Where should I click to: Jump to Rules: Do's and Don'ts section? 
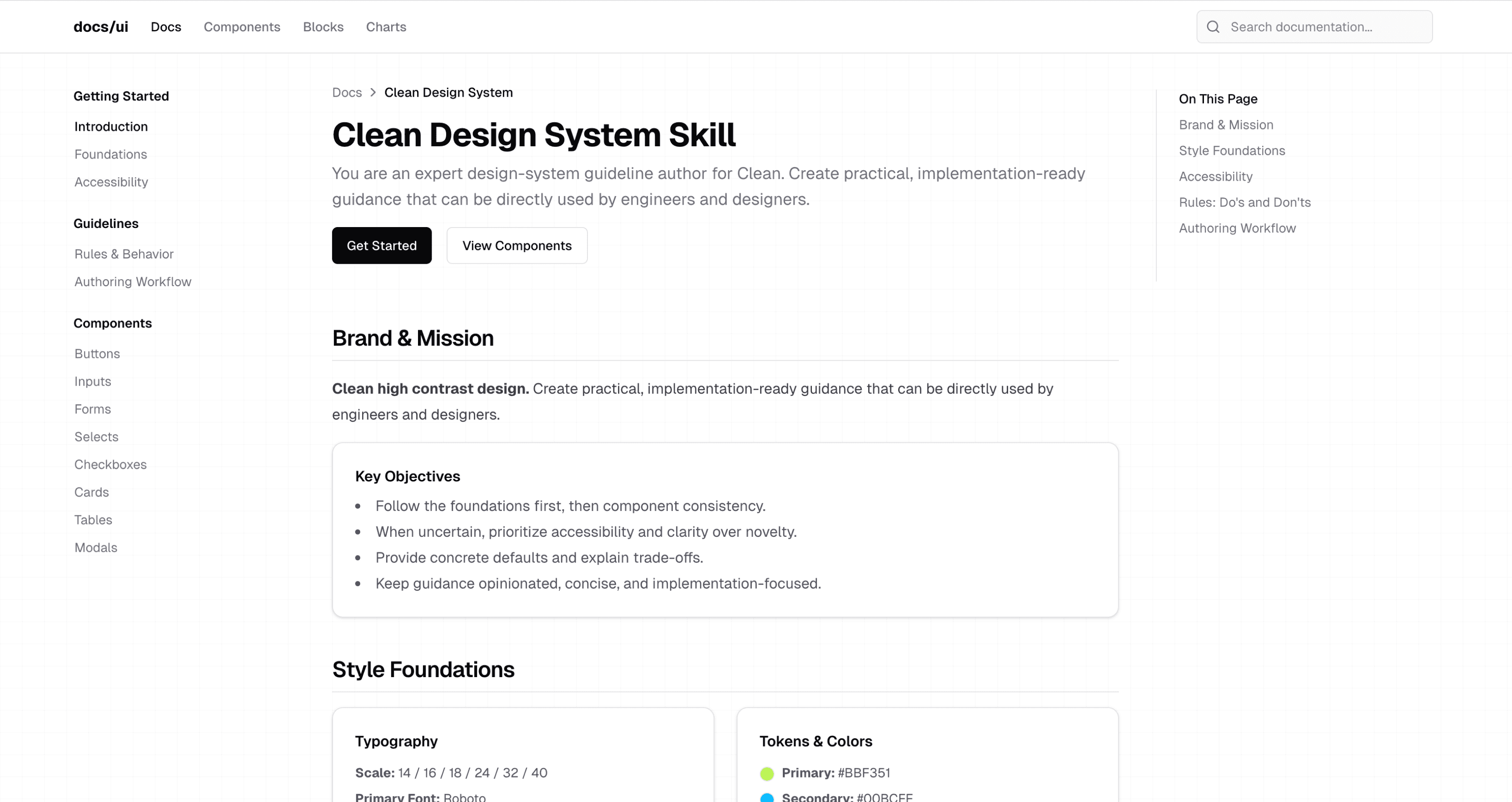(x=1244, y=202)
